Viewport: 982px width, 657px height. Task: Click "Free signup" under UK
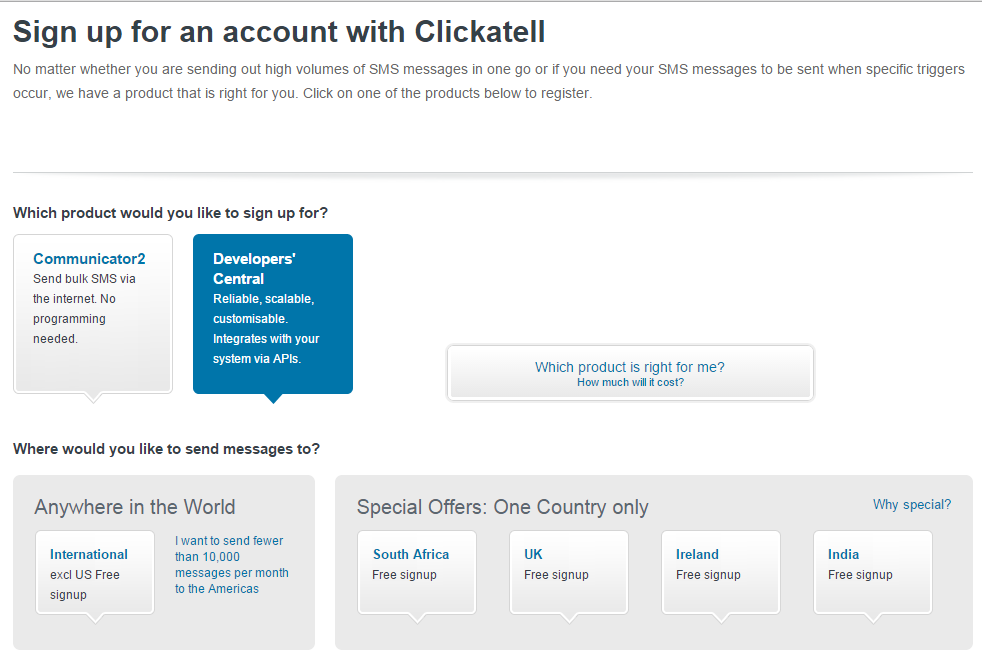click(x=556, y=575)
